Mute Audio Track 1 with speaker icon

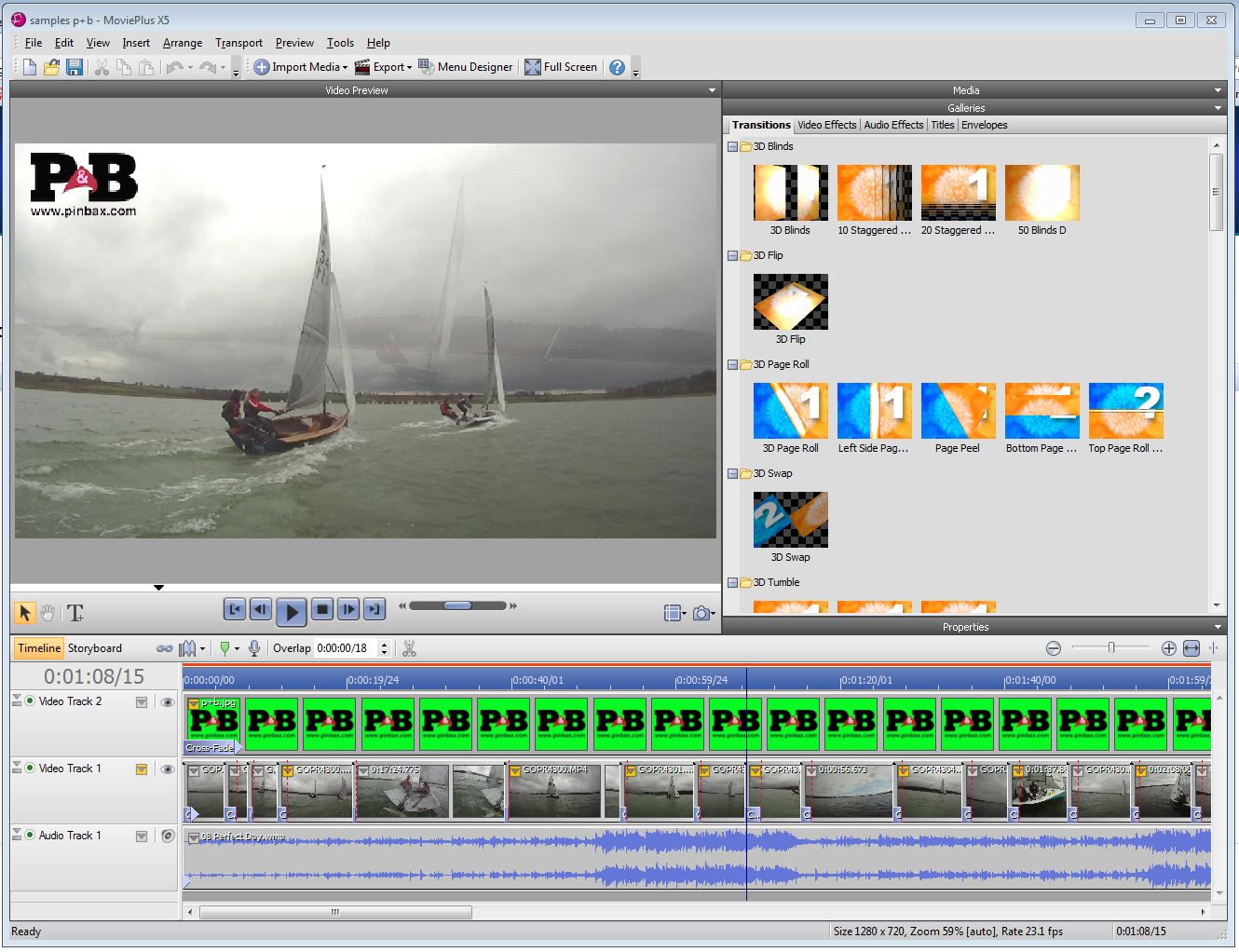(168, 836)
